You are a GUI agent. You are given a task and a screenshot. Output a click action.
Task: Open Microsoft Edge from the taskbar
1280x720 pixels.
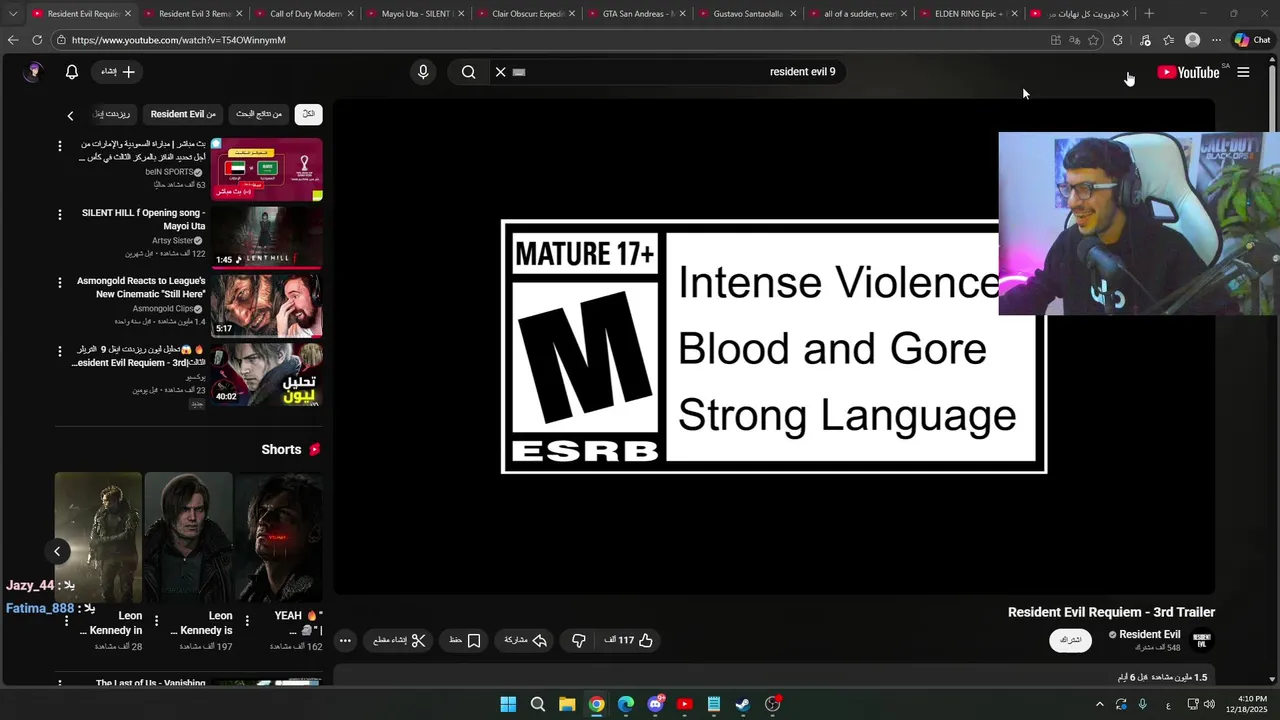pyautogui.click(x=626, y=704)
